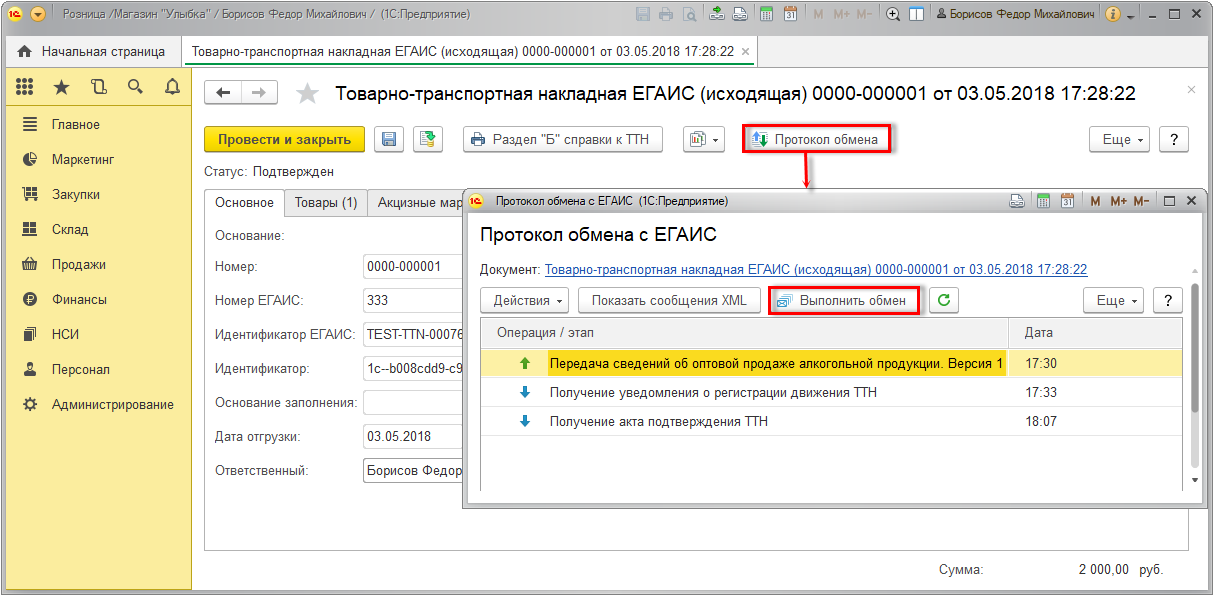1215x598 pixels.
Task: Expand Еще menu in protocol window
Action: 1114,300
